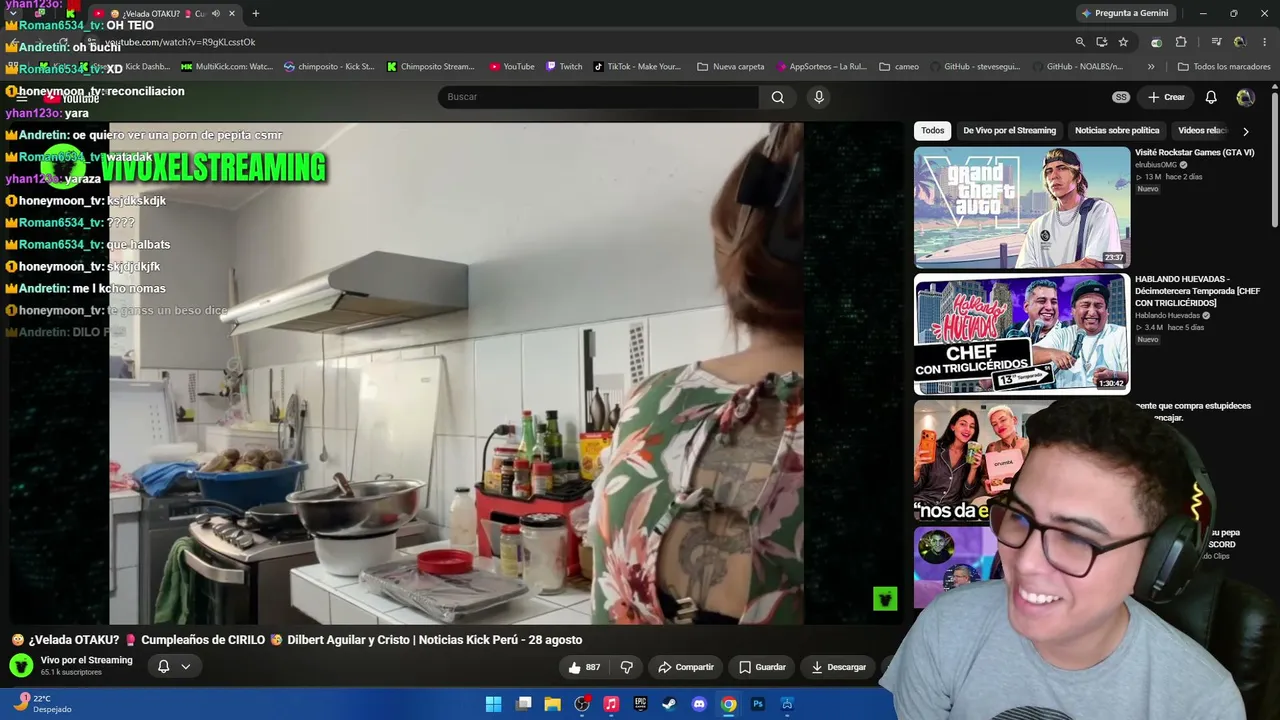Viewport: 1280px width, 720px height.
Task: Click the Hablando Huevadas channel name
Action: [1167, 315]
